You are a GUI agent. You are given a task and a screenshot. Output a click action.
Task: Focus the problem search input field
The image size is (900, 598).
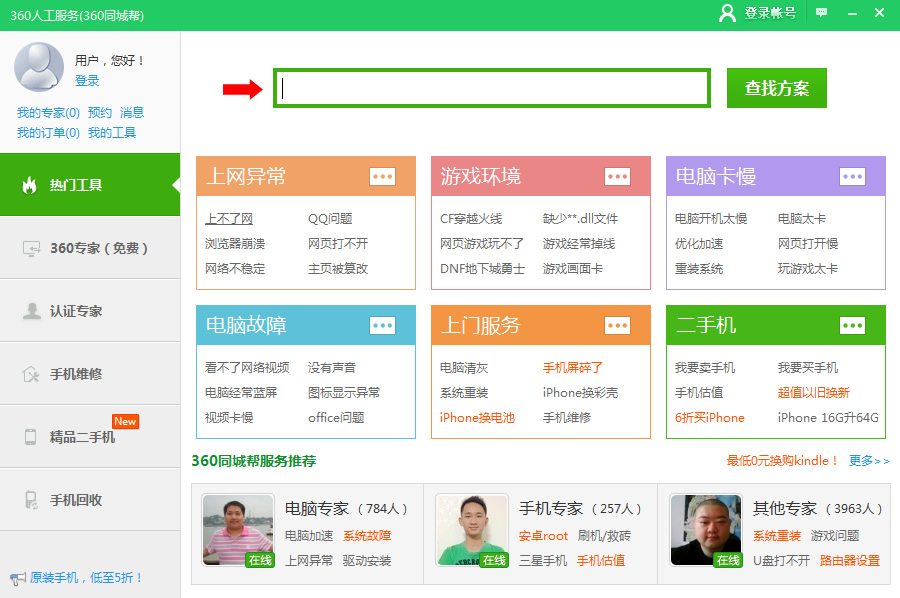492,89
